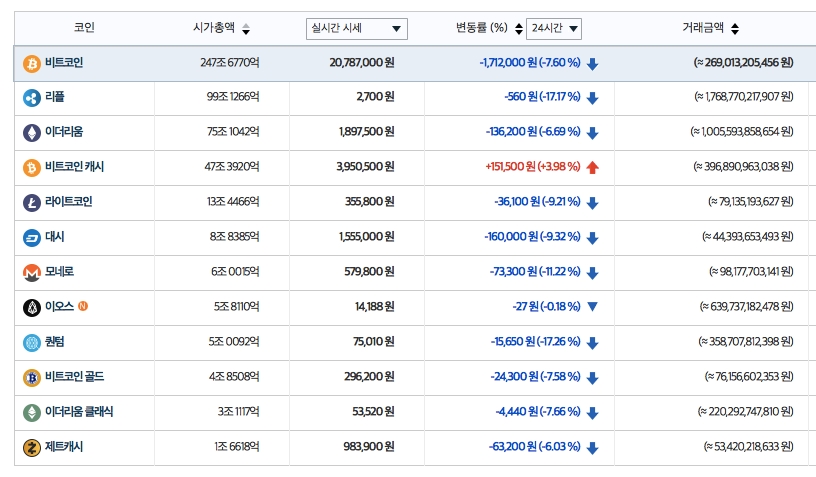Viewport: 816px width, 477px height.
Task: Click the EOS (이오스) coin icon
Action: point(32,307)
